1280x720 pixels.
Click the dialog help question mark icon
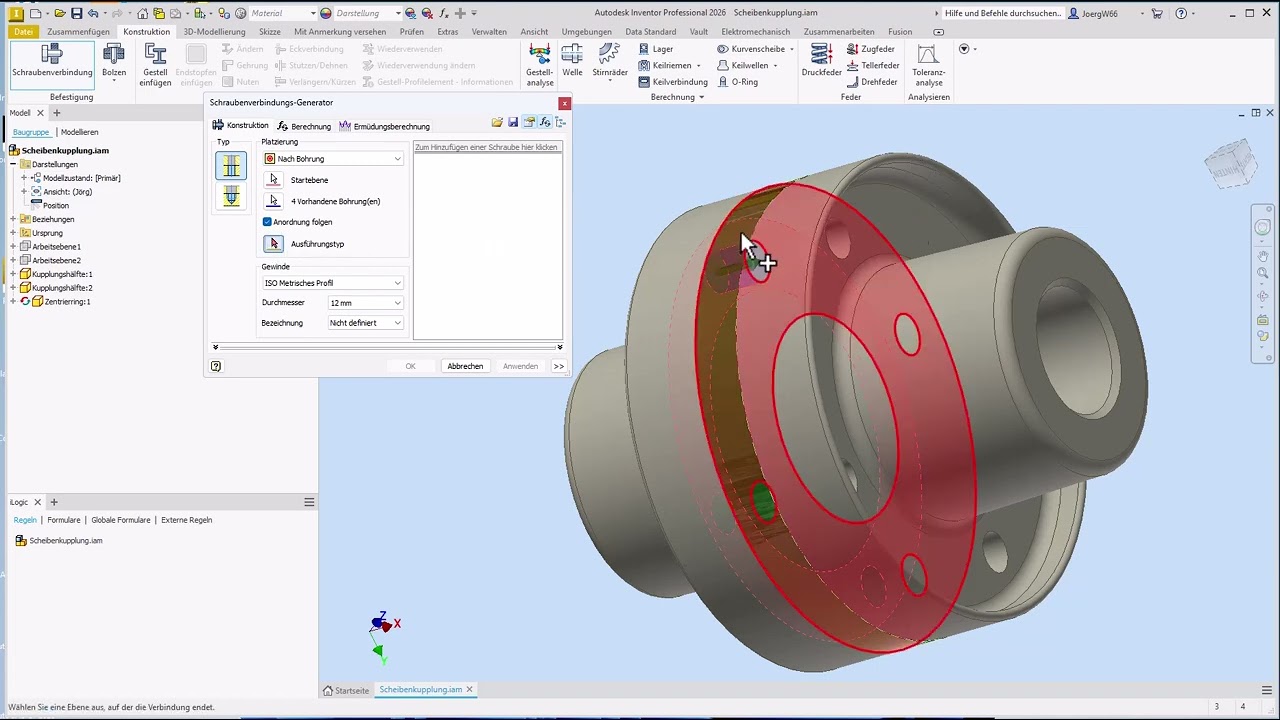[216, 366]
